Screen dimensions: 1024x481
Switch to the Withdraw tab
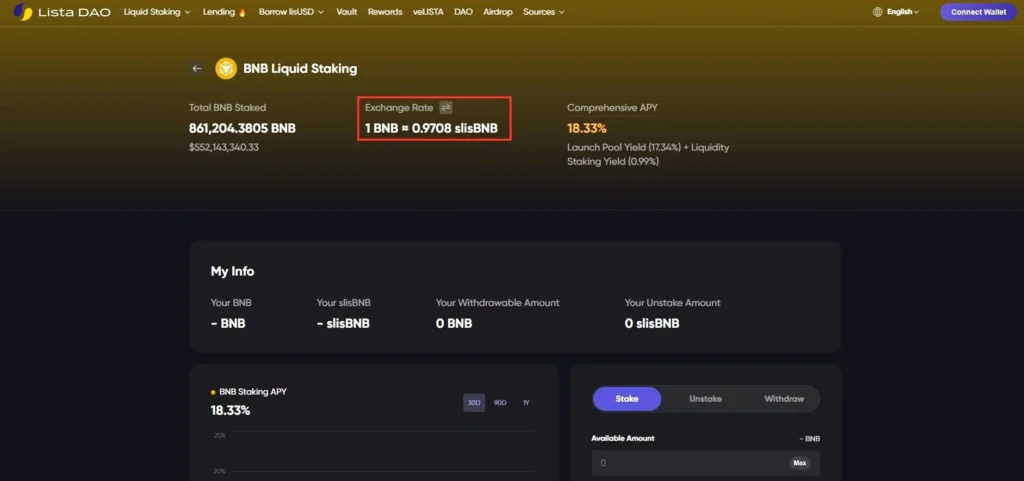(784, 399)
